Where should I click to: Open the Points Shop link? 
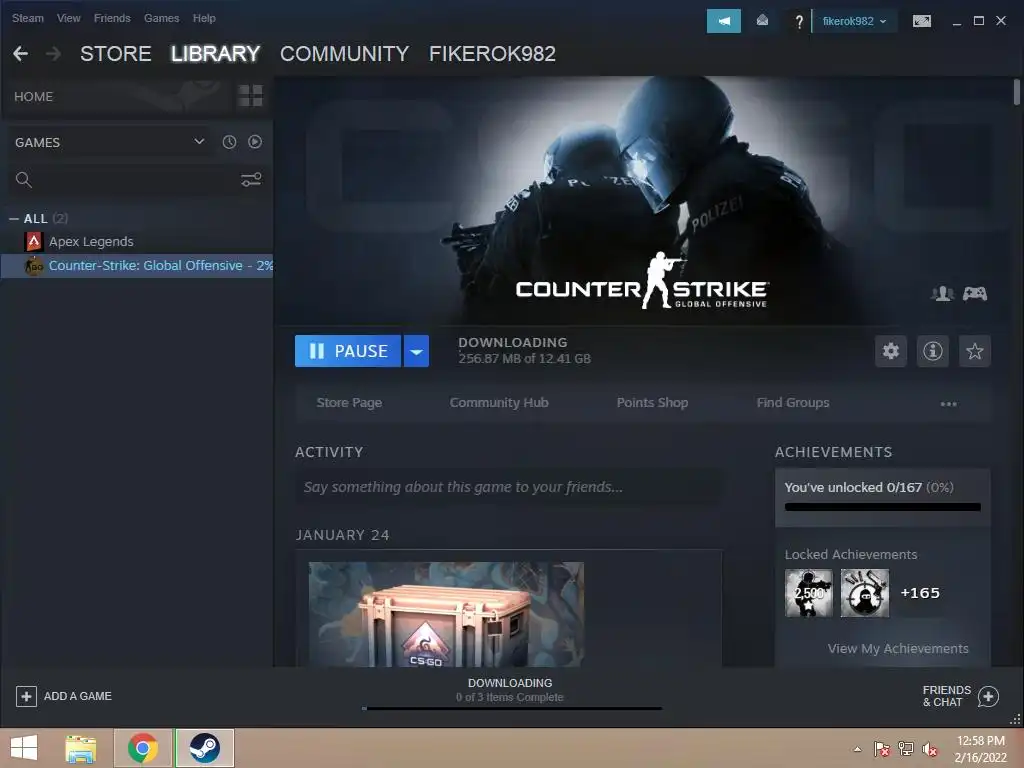(x=652, y=403)
